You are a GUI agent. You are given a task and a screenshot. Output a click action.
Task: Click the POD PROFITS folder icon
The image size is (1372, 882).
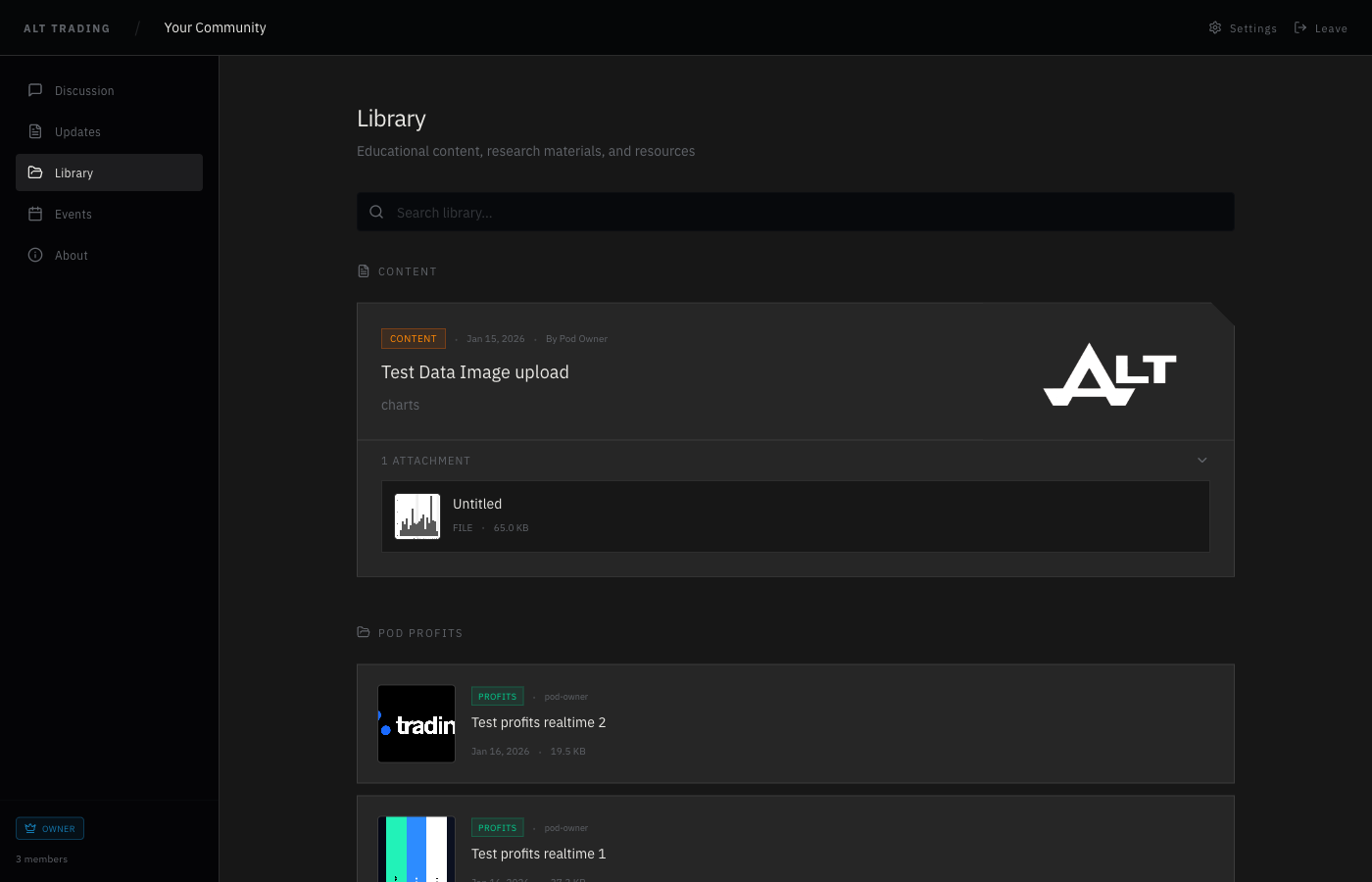[x=363, y=632]
